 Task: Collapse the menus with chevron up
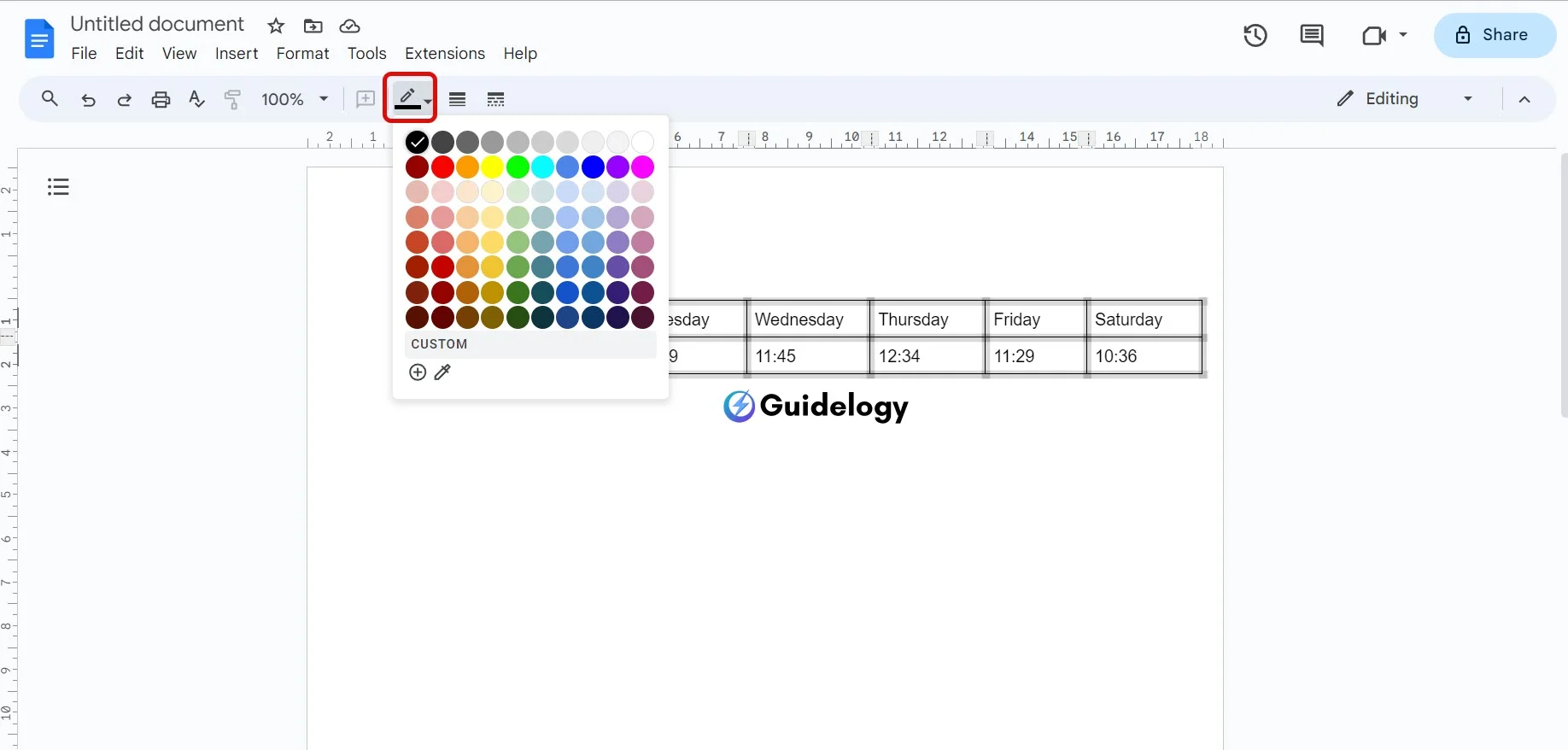tap(1524, 99)
